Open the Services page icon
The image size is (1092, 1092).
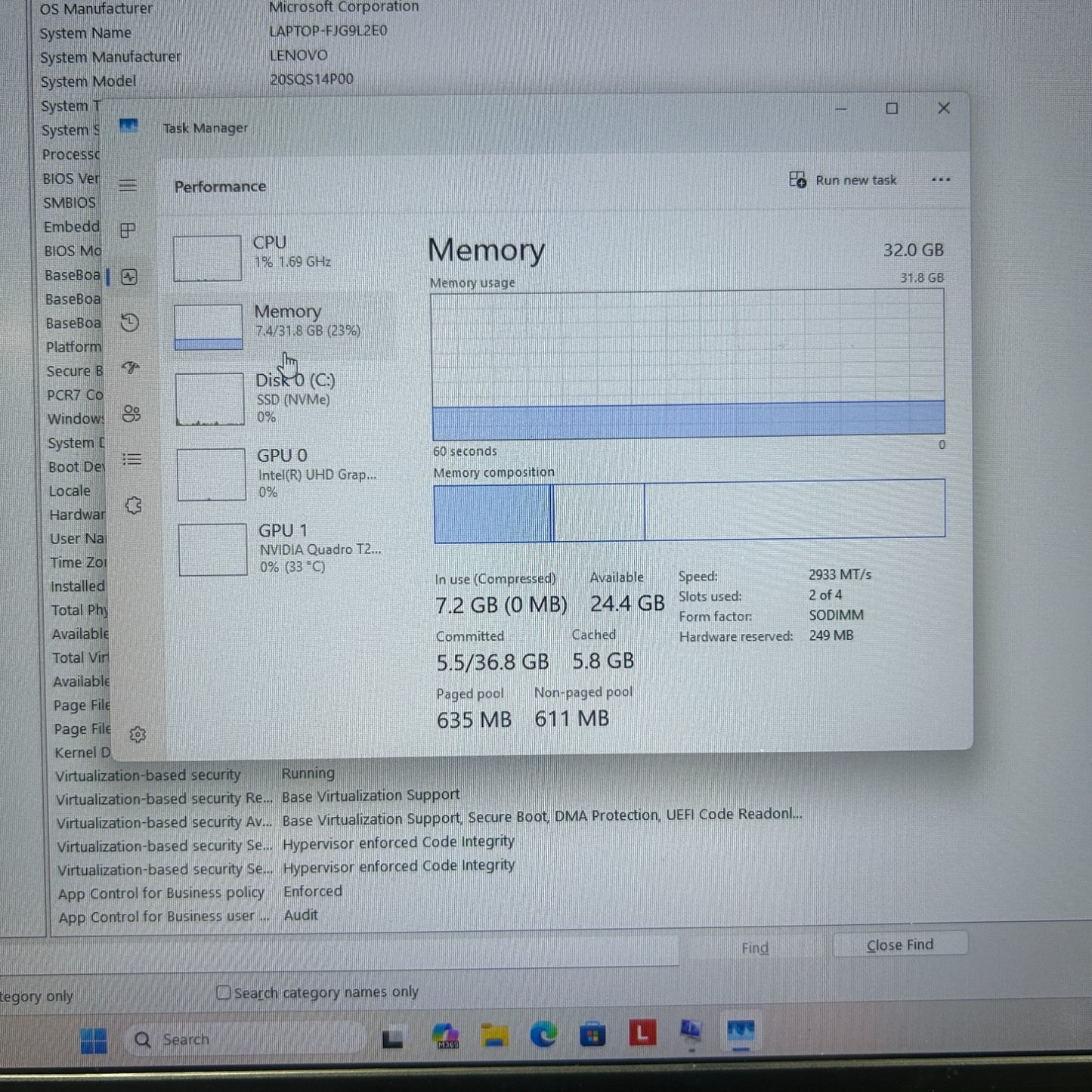[x=134, y=506]
